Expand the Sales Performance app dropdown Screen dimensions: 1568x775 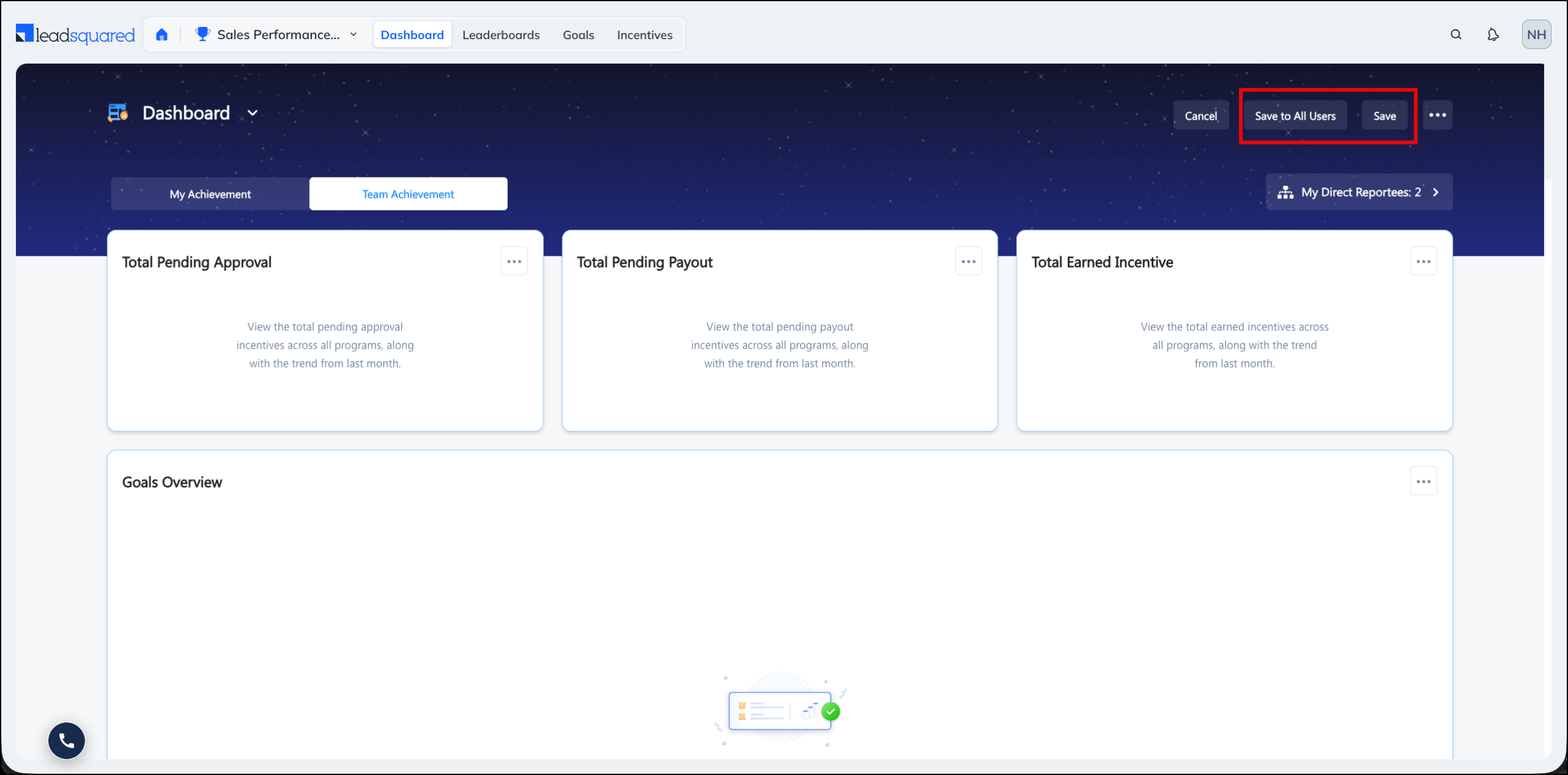[353, 35]
